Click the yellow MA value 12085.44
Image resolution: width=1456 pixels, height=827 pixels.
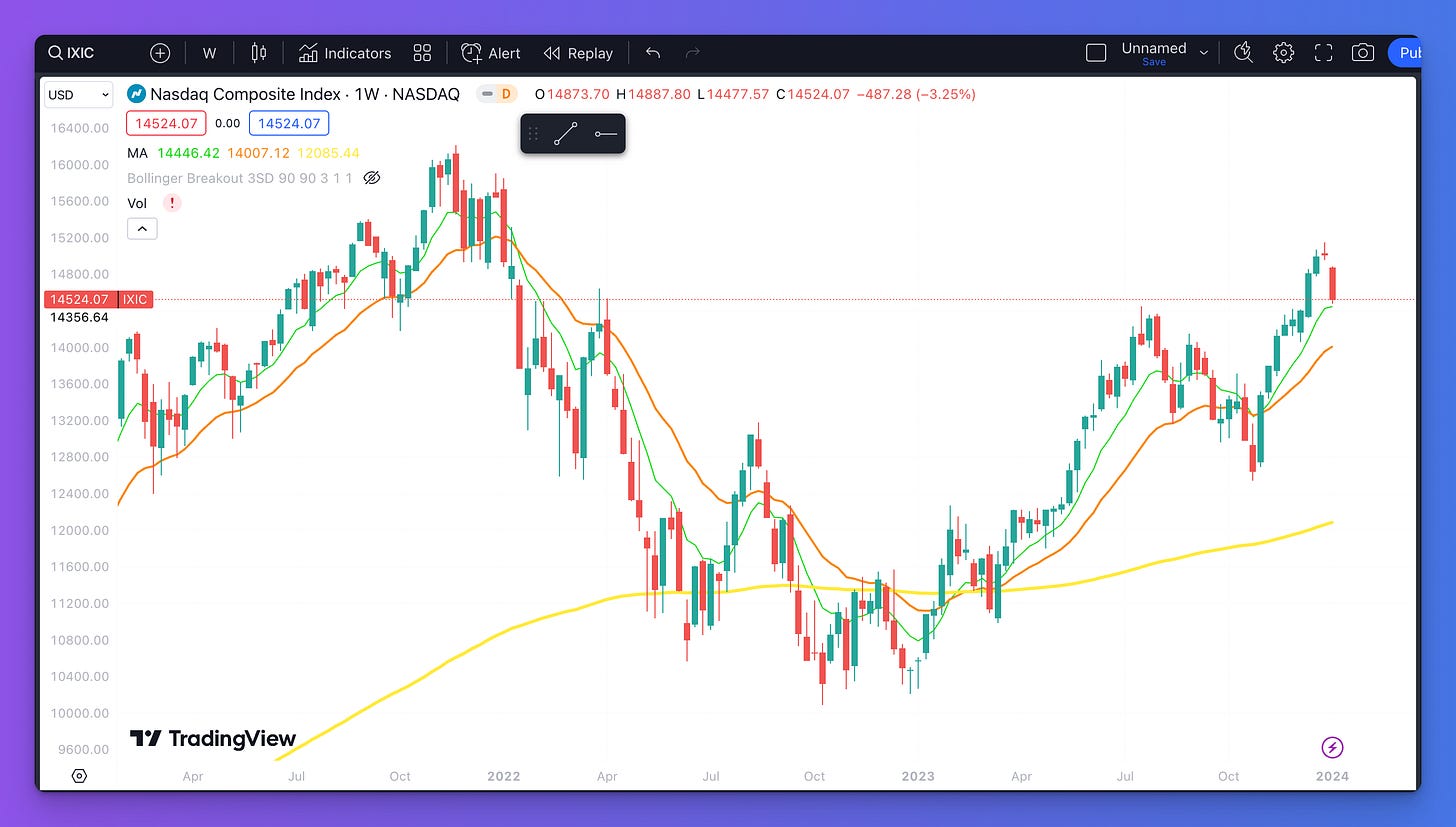coord(327,153)
